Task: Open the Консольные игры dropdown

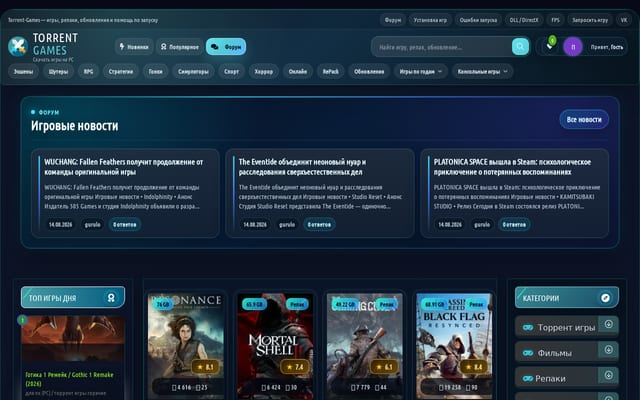Action: [482, 71]
